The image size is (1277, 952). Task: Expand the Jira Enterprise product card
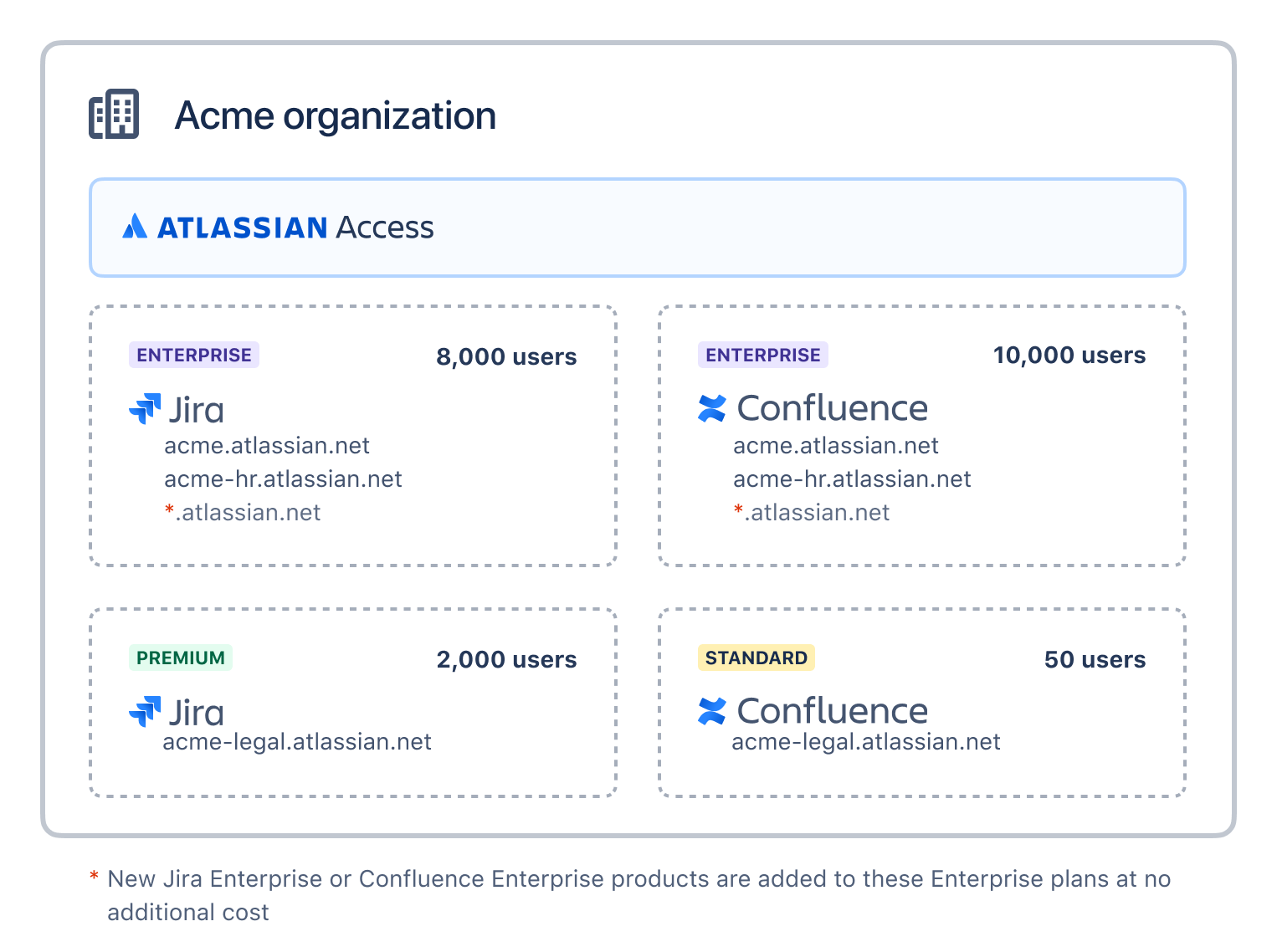[352, 436]
